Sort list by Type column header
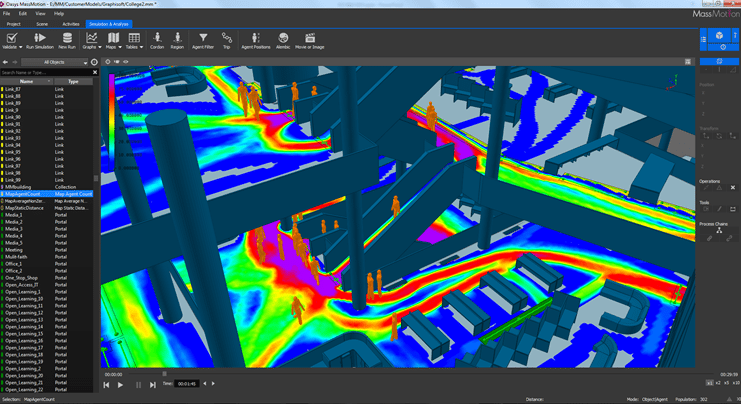Screen dimensions: 741x404 click(x=73, y=81)
